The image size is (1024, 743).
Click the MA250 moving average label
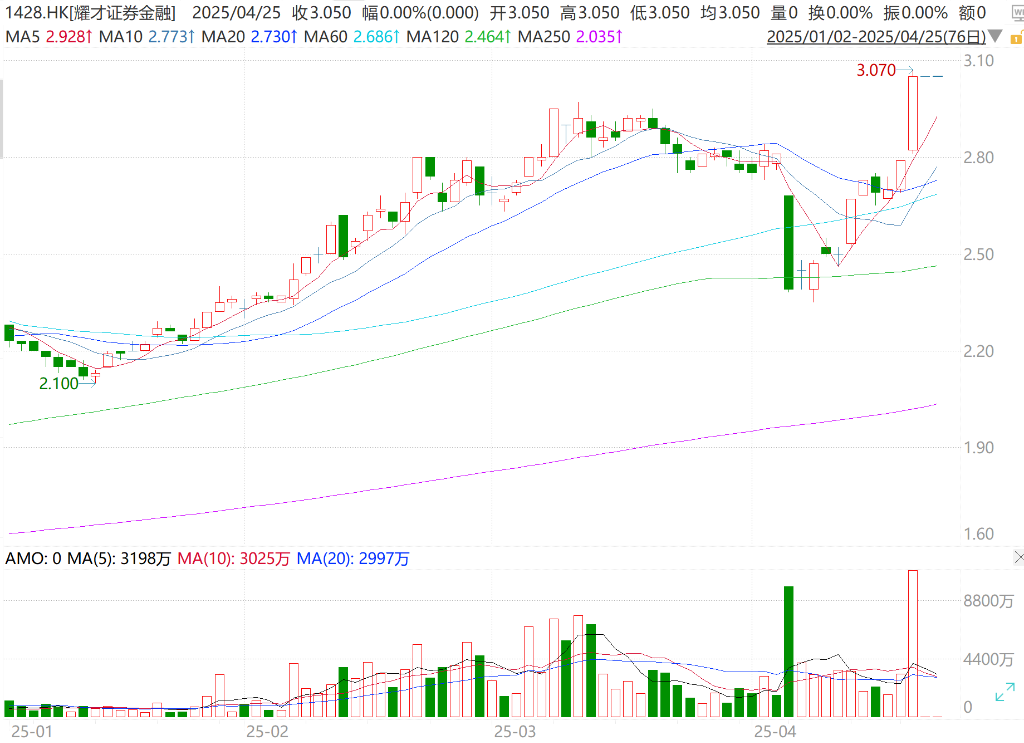[570, 37]
